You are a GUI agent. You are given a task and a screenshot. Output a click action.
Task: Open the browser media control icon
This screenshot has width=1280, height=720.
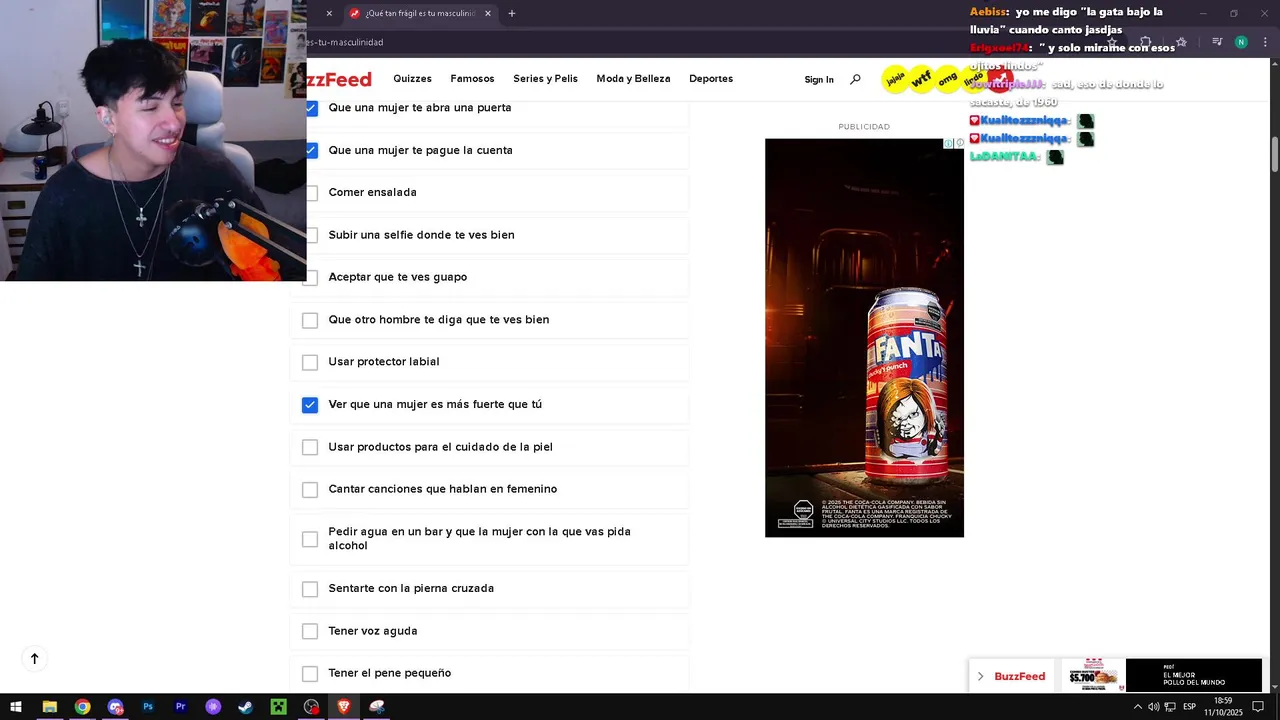tap(1217, 42)
